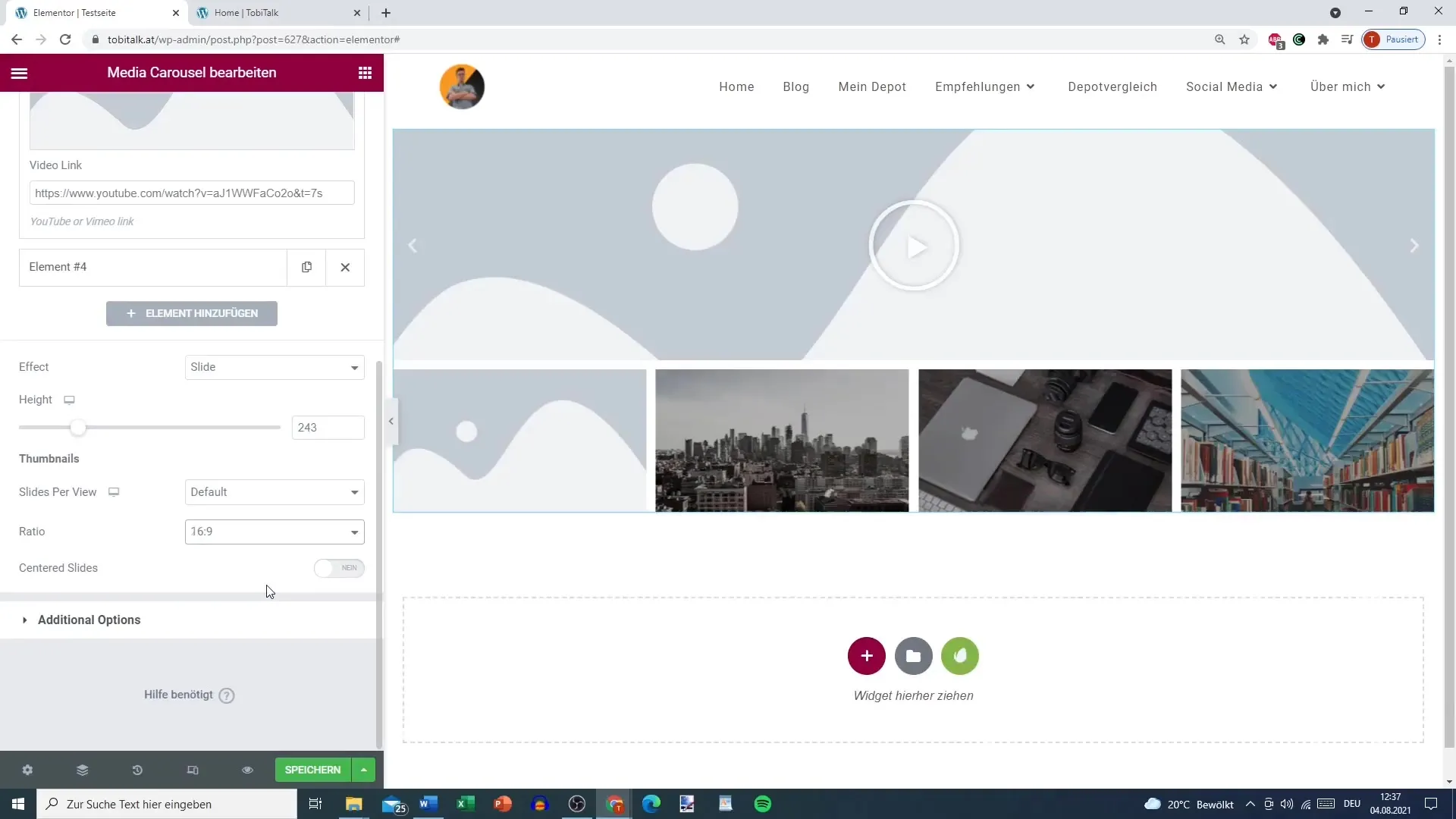The image size is (1456, 819).
Task: Click the Height slider handle
Action: [x=77, y=428]
